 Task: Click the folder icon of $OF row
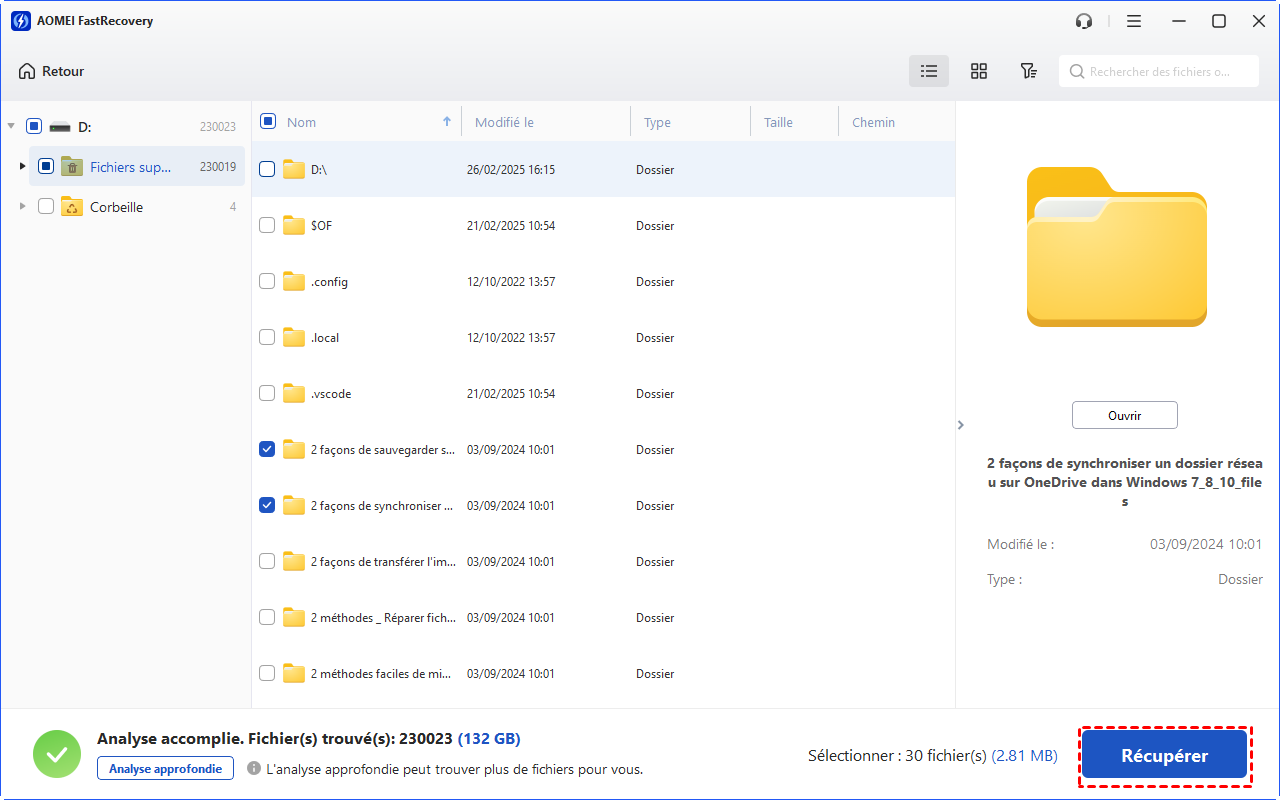tap(294, 226)
